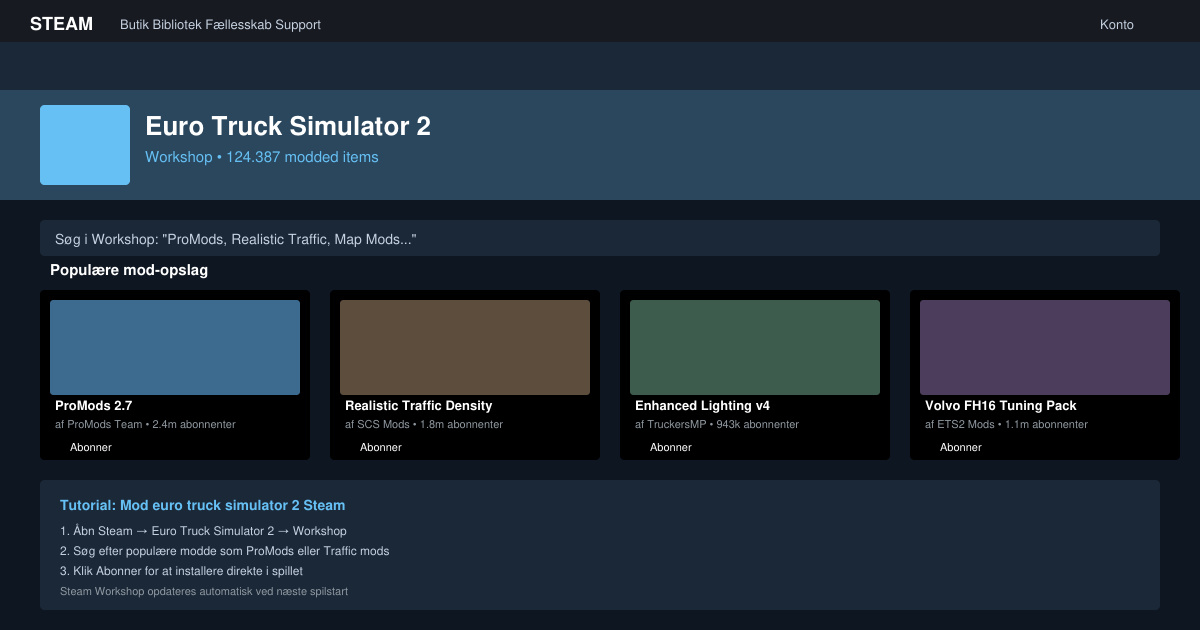The height and width of the screenshot is (630, 1200).
Task: Click author line 'af TruckersMP • 943k abonnenter'
Action: (x=717, y=425)
